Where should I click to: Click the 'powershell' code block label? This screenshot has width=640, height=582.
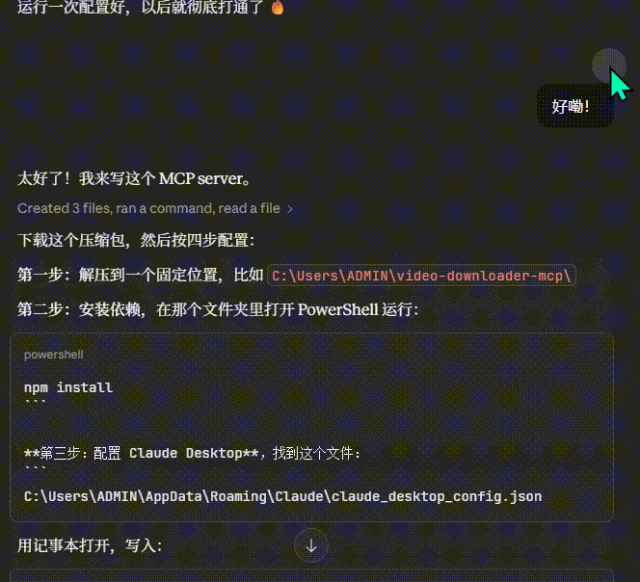point(53,355)
